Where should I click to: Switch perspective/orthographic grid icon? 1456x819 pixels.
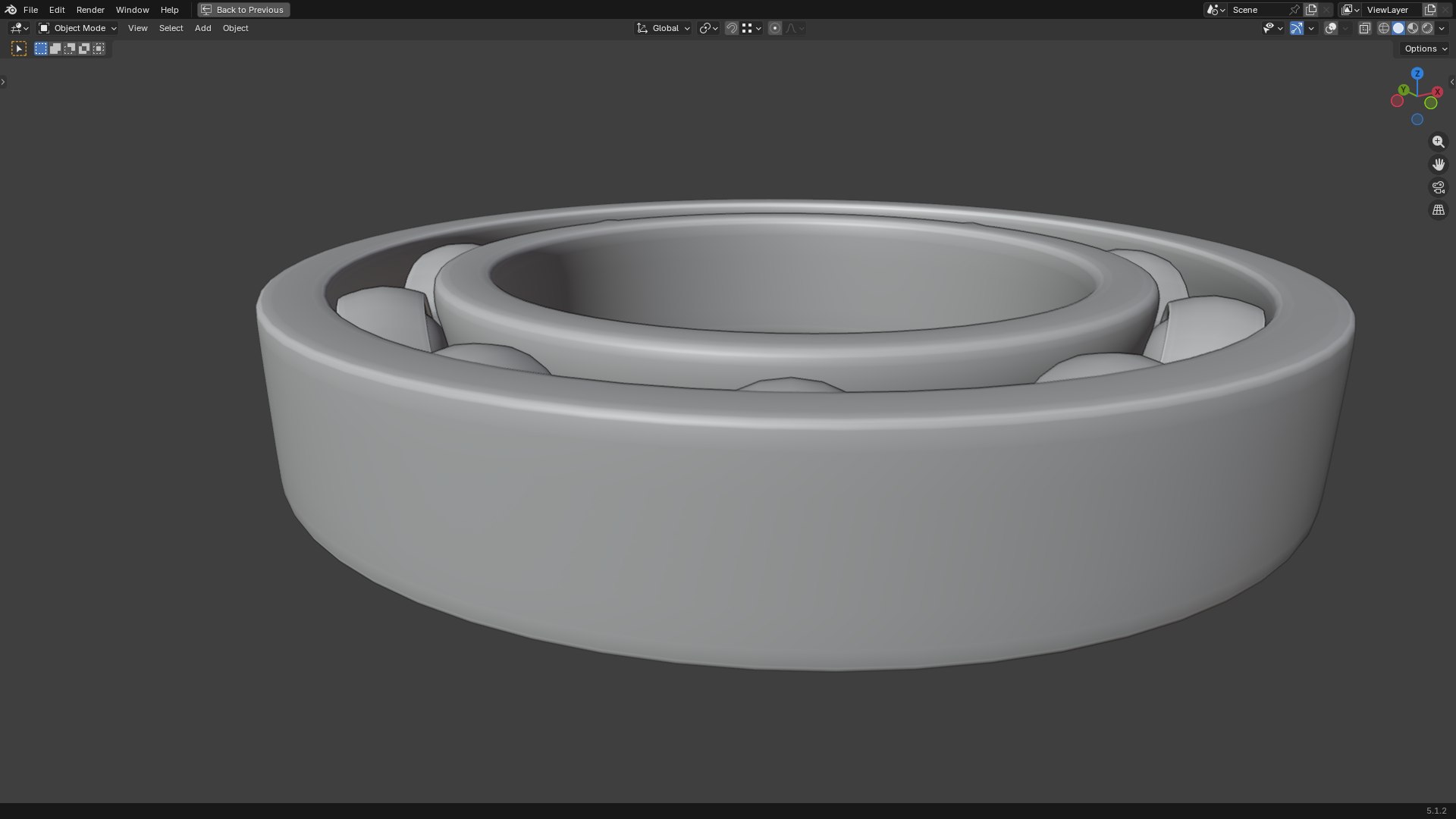(x=1439, y=210)
